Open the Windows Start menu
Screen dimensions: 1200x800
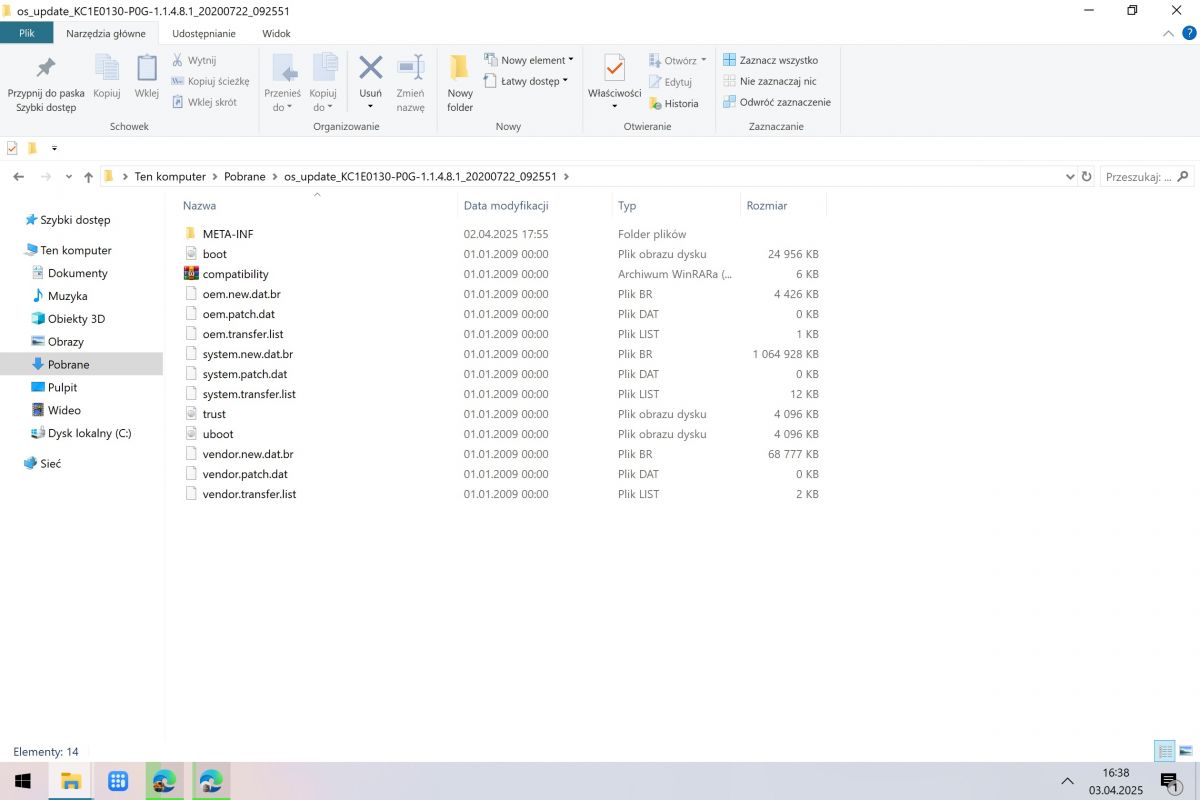click(22, 781)
